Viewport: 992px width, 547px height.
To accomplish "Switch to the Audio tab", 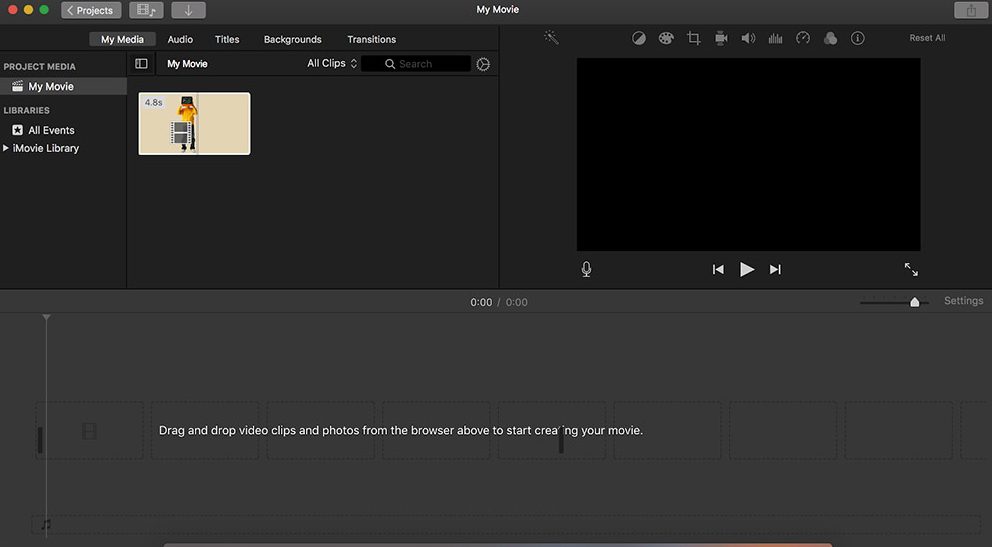I will click(x=180, y=39).
